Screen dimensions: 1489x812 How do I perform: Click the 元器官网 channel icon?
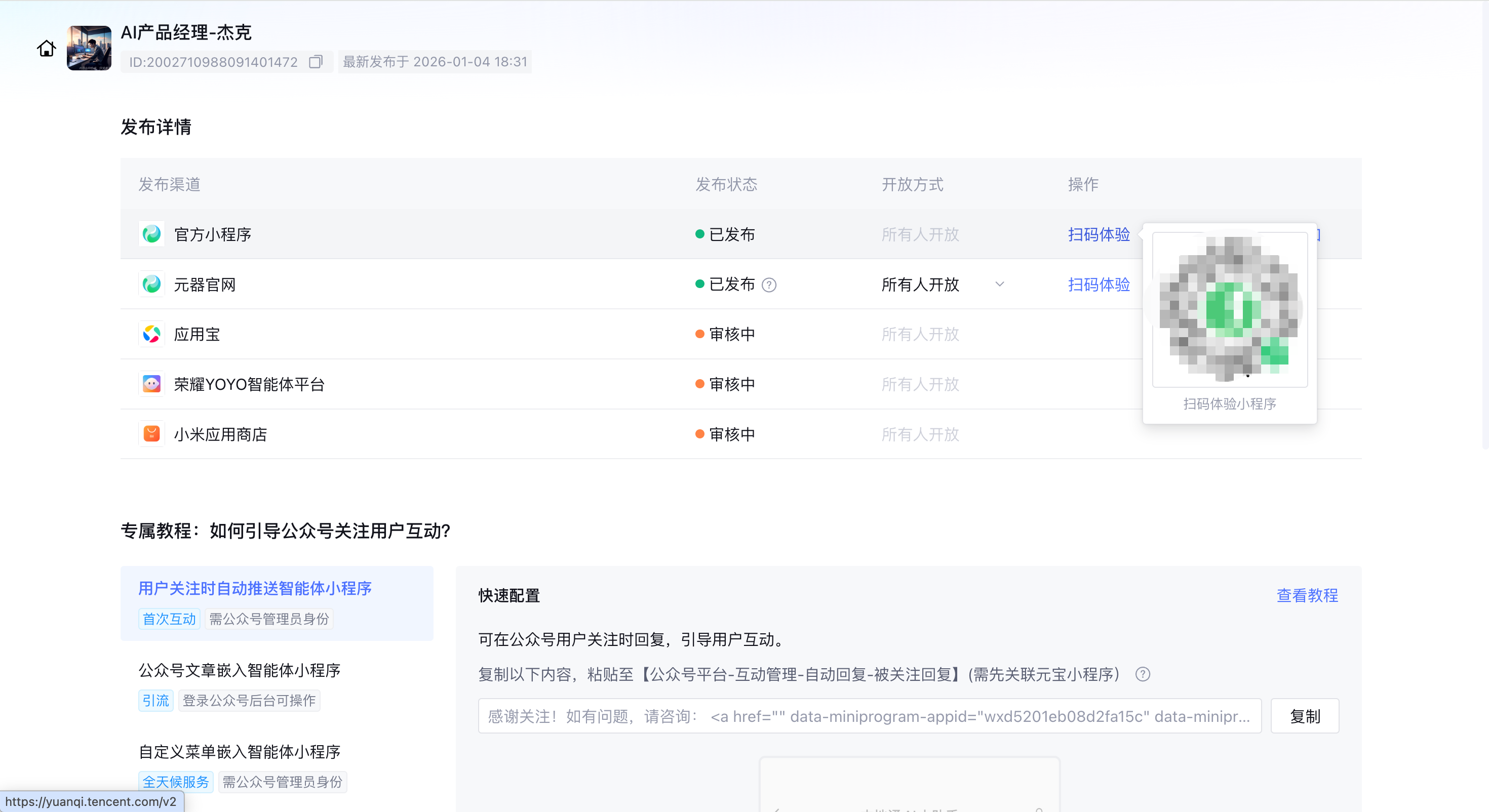tap(151, 285)
